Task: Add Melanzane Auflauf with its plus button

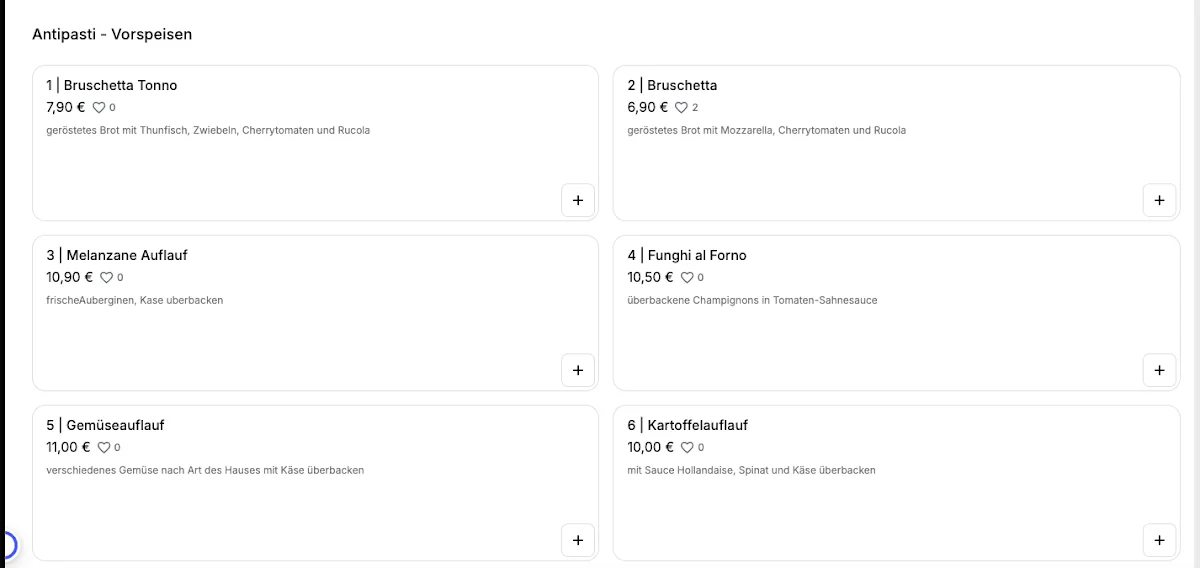Action: [577, 370]
